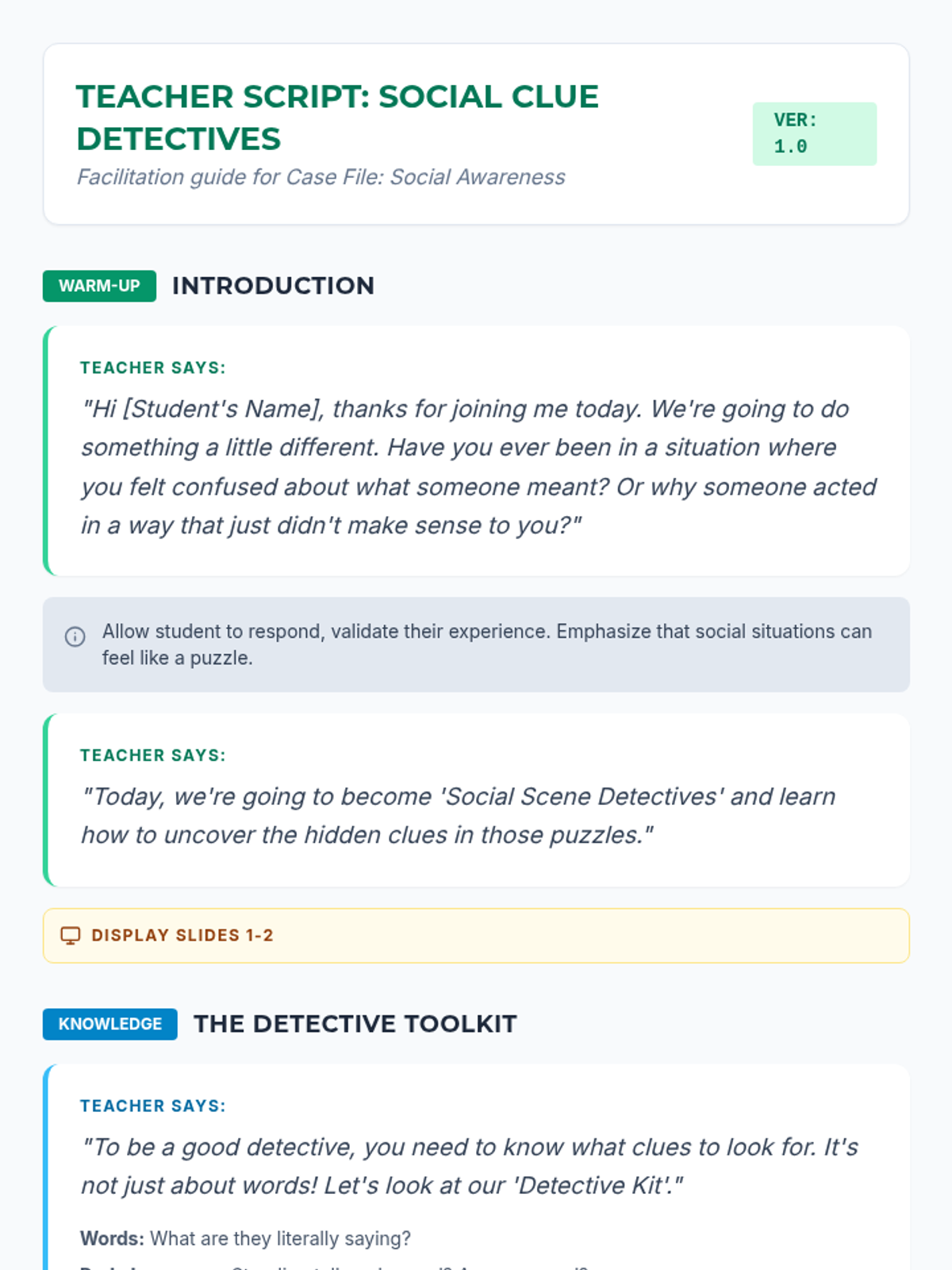952x1270 pixels.
Task: Click the bold 'Words:' label
Action: click(112, 1238)
